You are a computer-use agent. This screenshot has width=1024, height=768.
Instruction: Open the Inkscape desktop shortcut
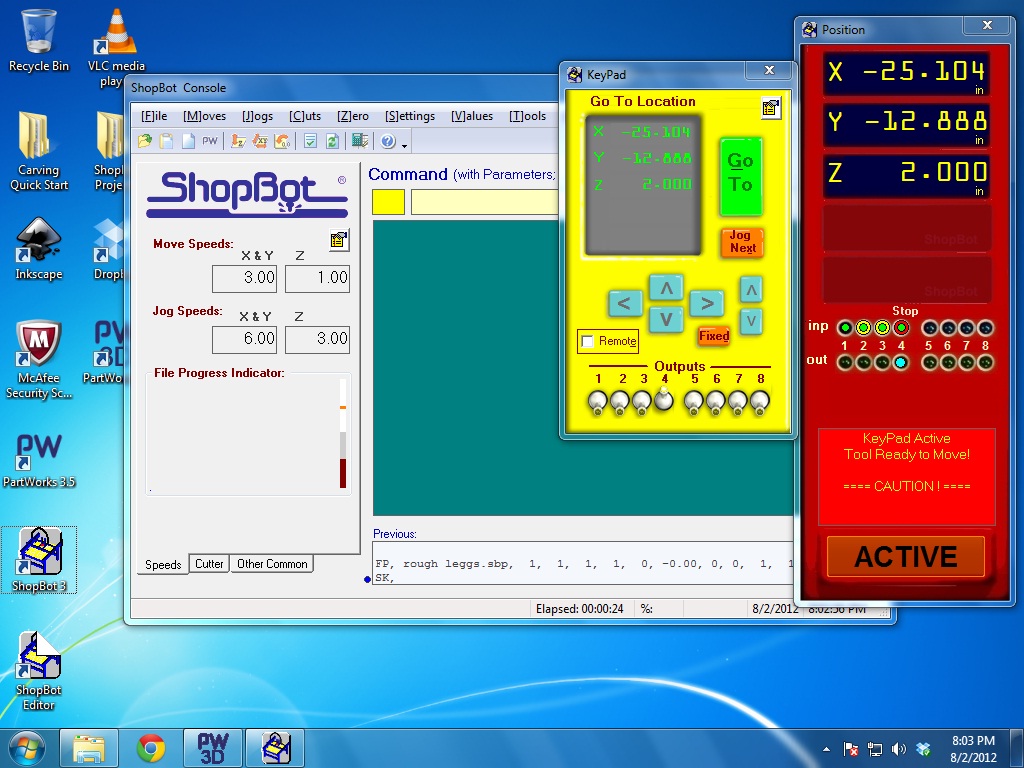39,249
